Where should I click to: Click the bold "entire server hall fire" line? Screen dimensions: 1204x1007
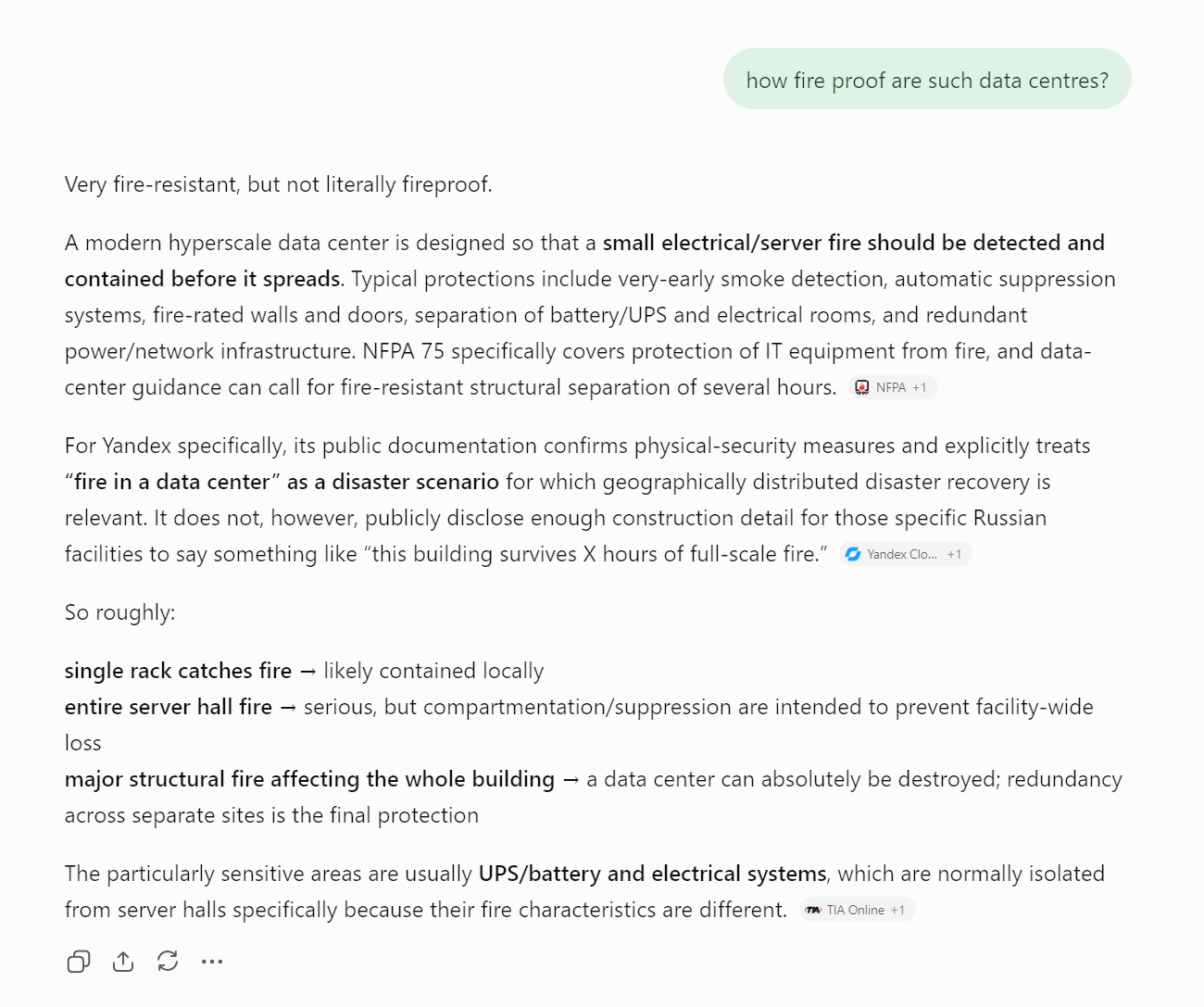pos(169,707)
